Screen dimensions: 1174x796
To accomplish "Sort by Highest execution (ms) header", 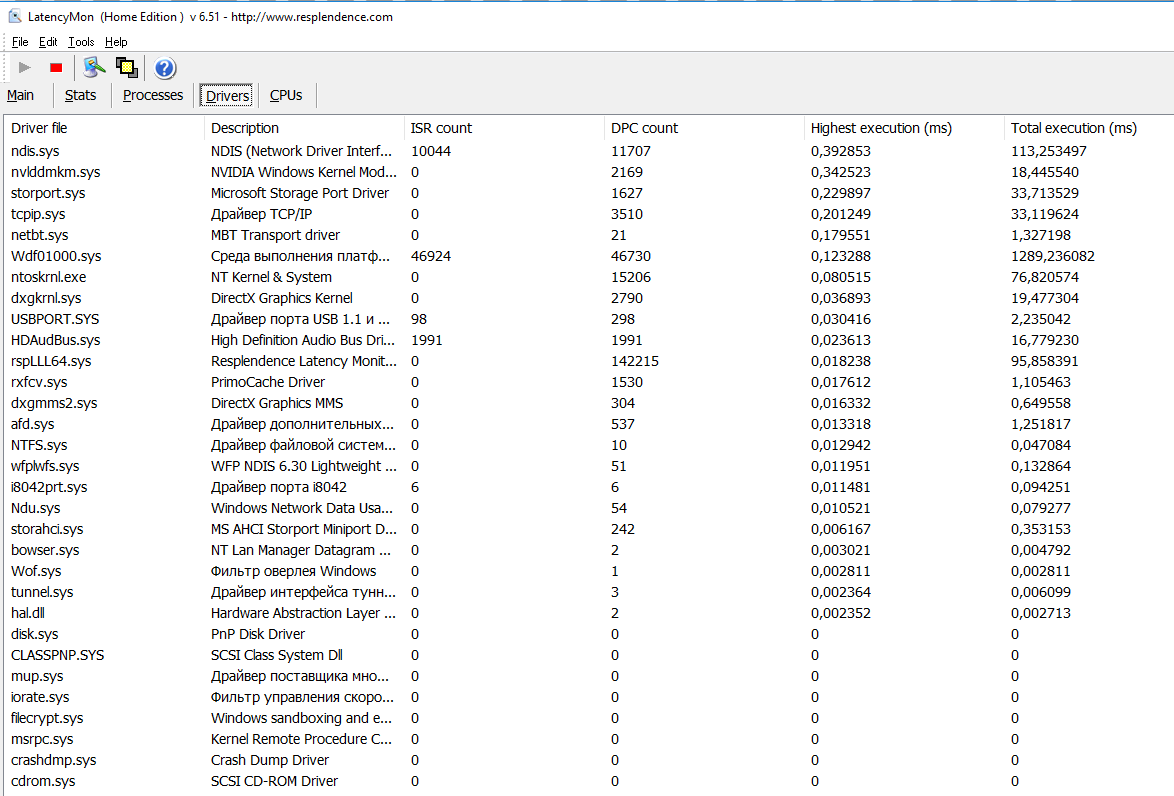I will click(903, 128).
